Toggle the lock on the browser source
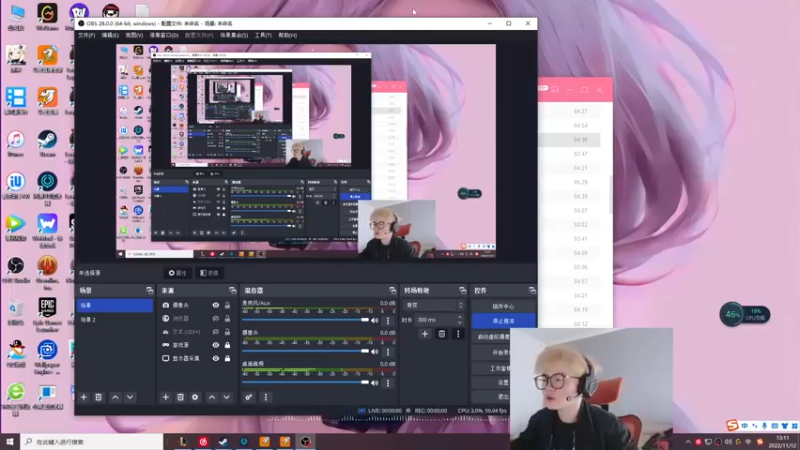Viewport: 800px width, 450px height. (228, 318)
